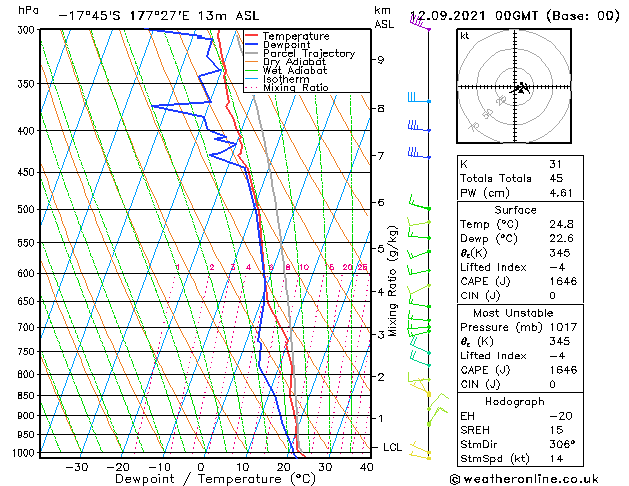Select the Dewpoint legend entry
This screenshot has height=486, width=629.
(289, 45)
